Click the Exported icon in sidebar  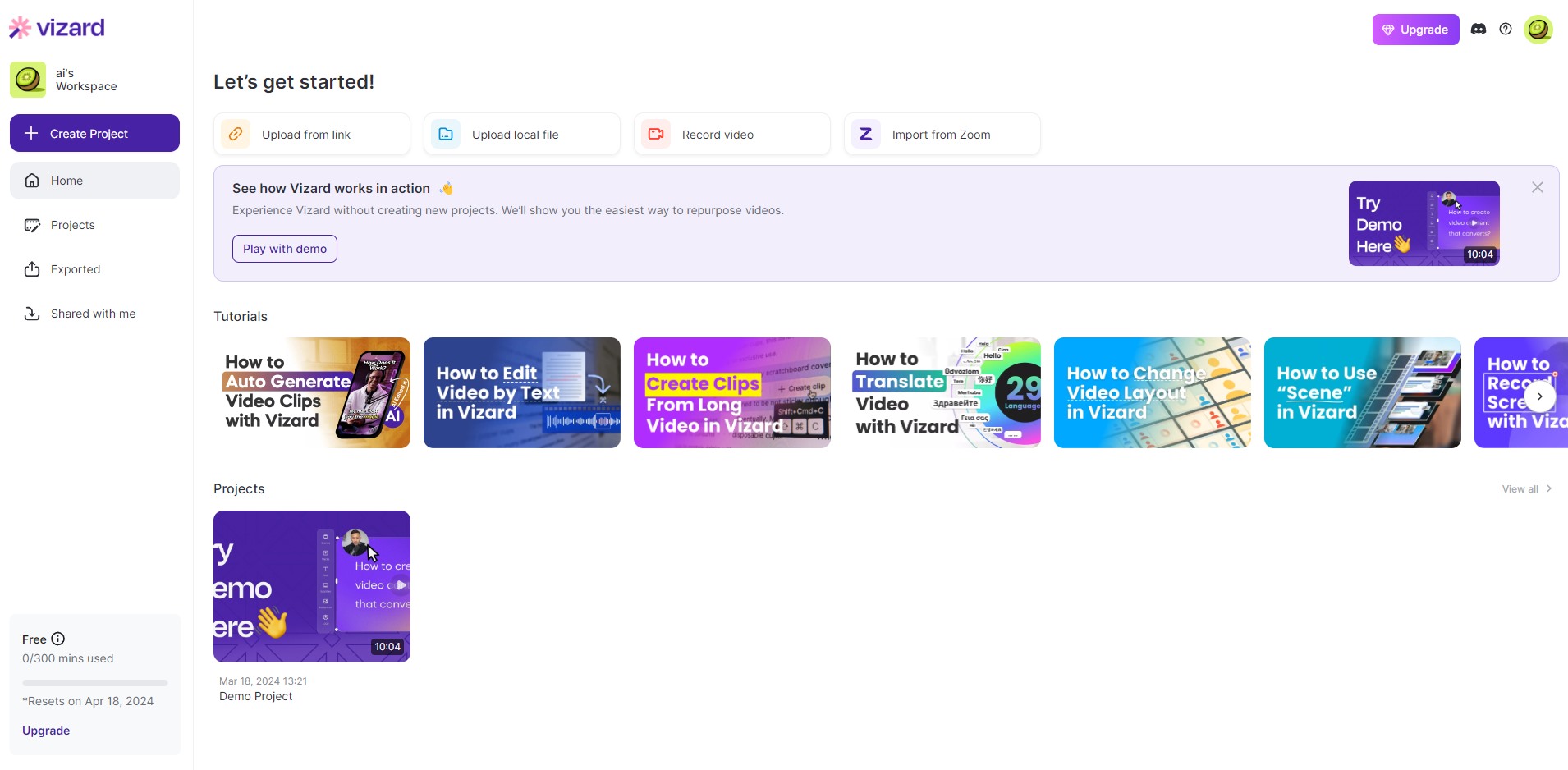point(32,269)
